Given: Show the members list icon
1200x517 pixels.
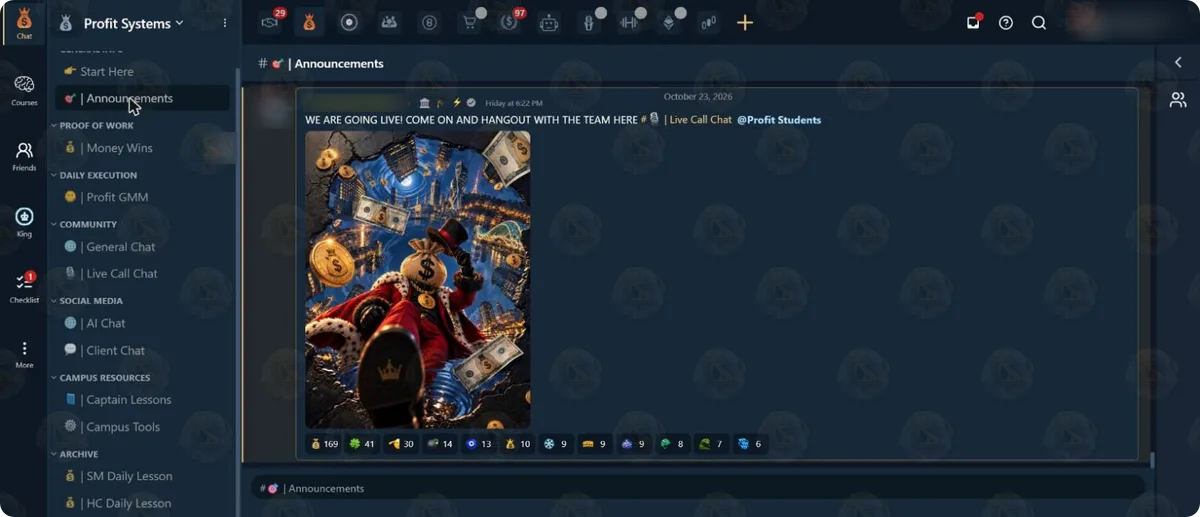Looking at the screenshot, I should (x=1178, y=100).
